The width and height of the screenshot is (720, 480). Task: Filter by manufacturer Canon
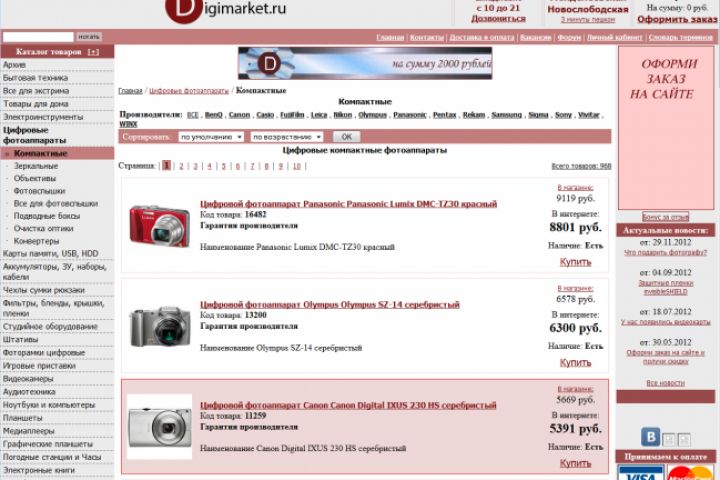[x=239, y=115]
